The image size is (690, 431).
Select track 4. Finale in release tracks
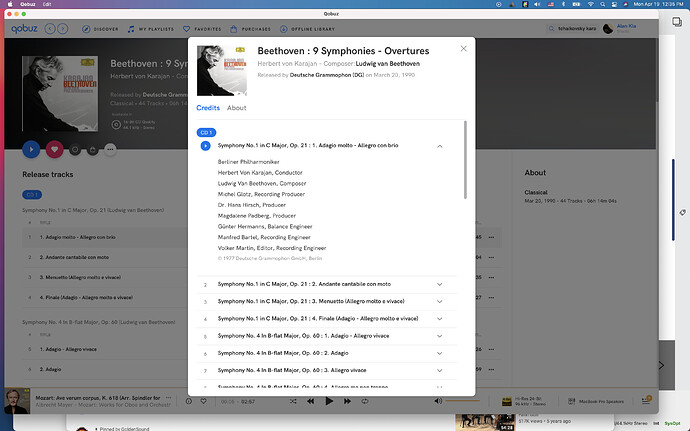[x=86, y=298]
